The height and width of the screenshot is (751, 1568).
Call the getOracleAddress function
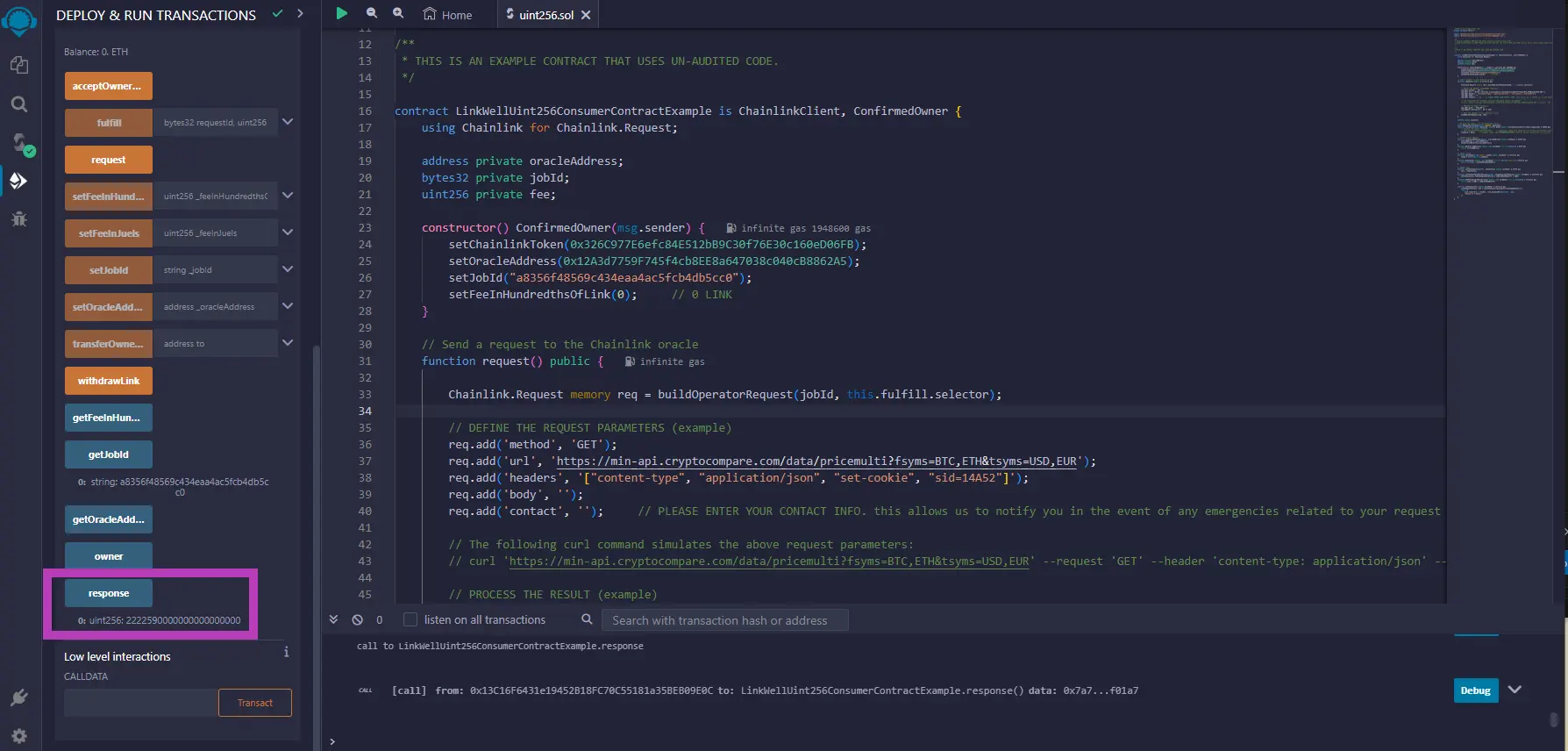click(x=109, y=519)
